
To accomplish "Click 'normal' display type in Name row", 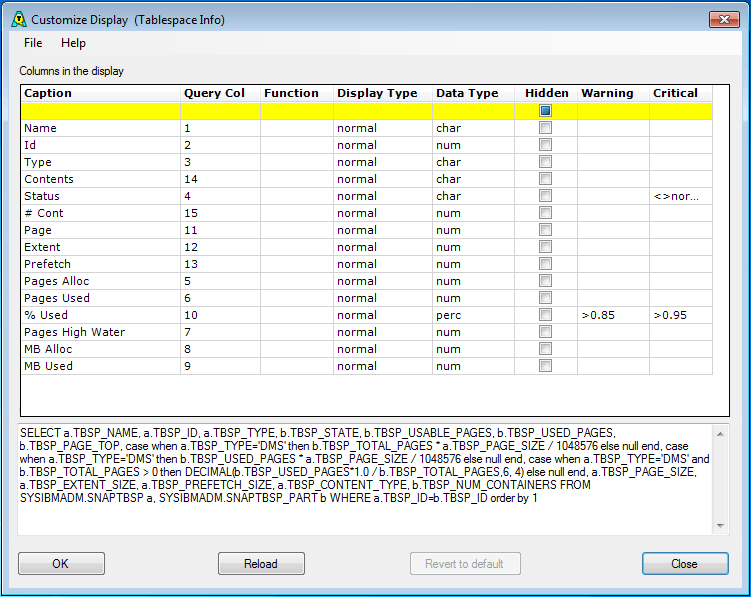I will 383,128.
